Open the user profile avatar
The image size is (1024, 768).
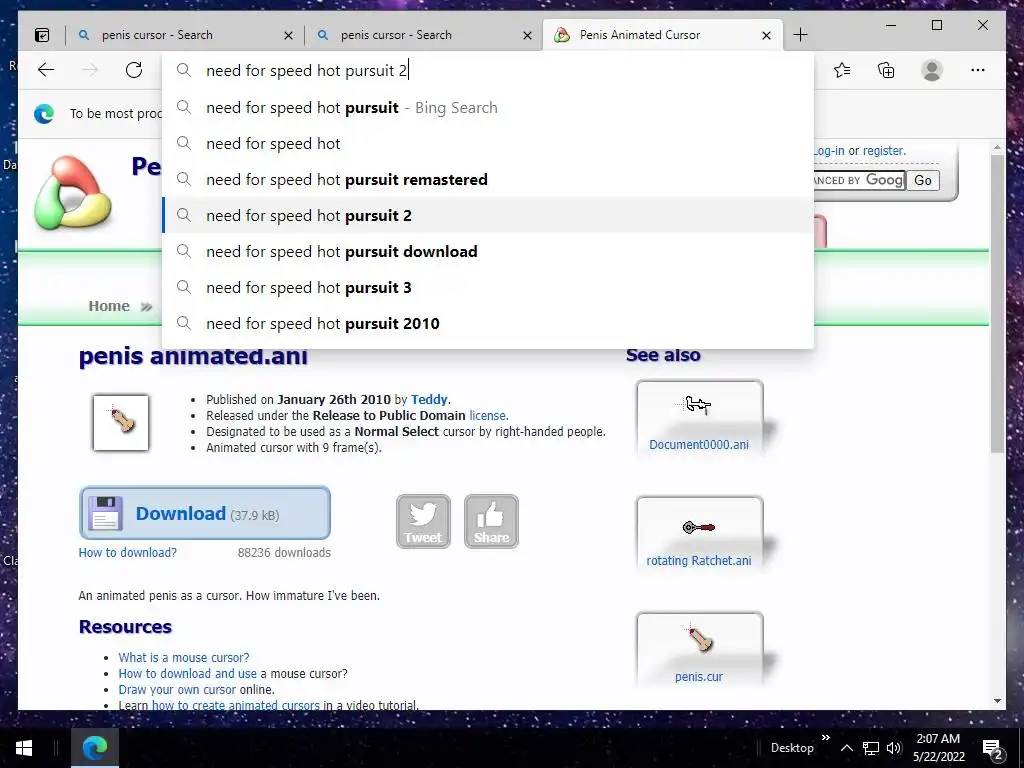click(932, 70)
